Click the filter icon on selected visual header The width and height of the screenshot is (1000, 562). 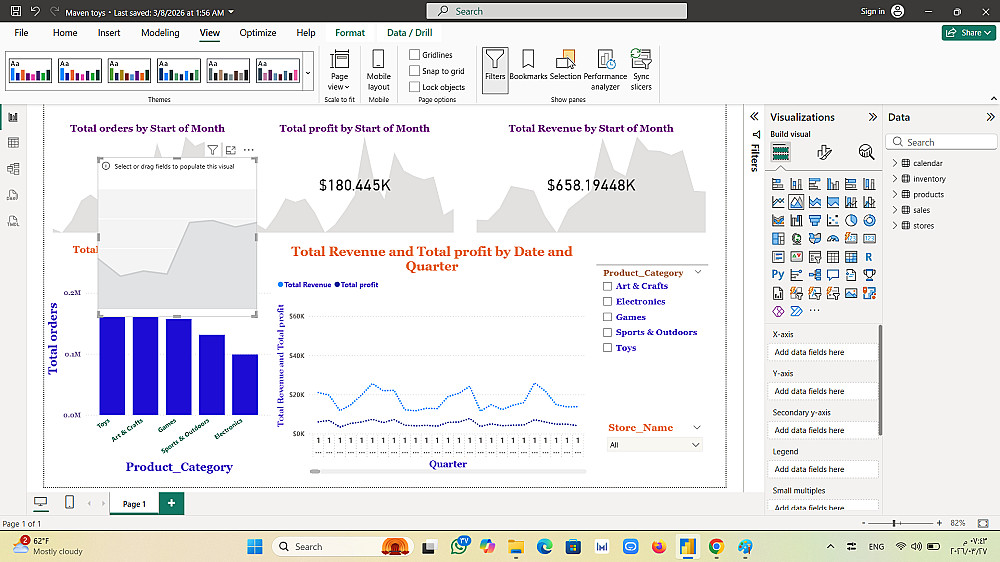point(212,150)
